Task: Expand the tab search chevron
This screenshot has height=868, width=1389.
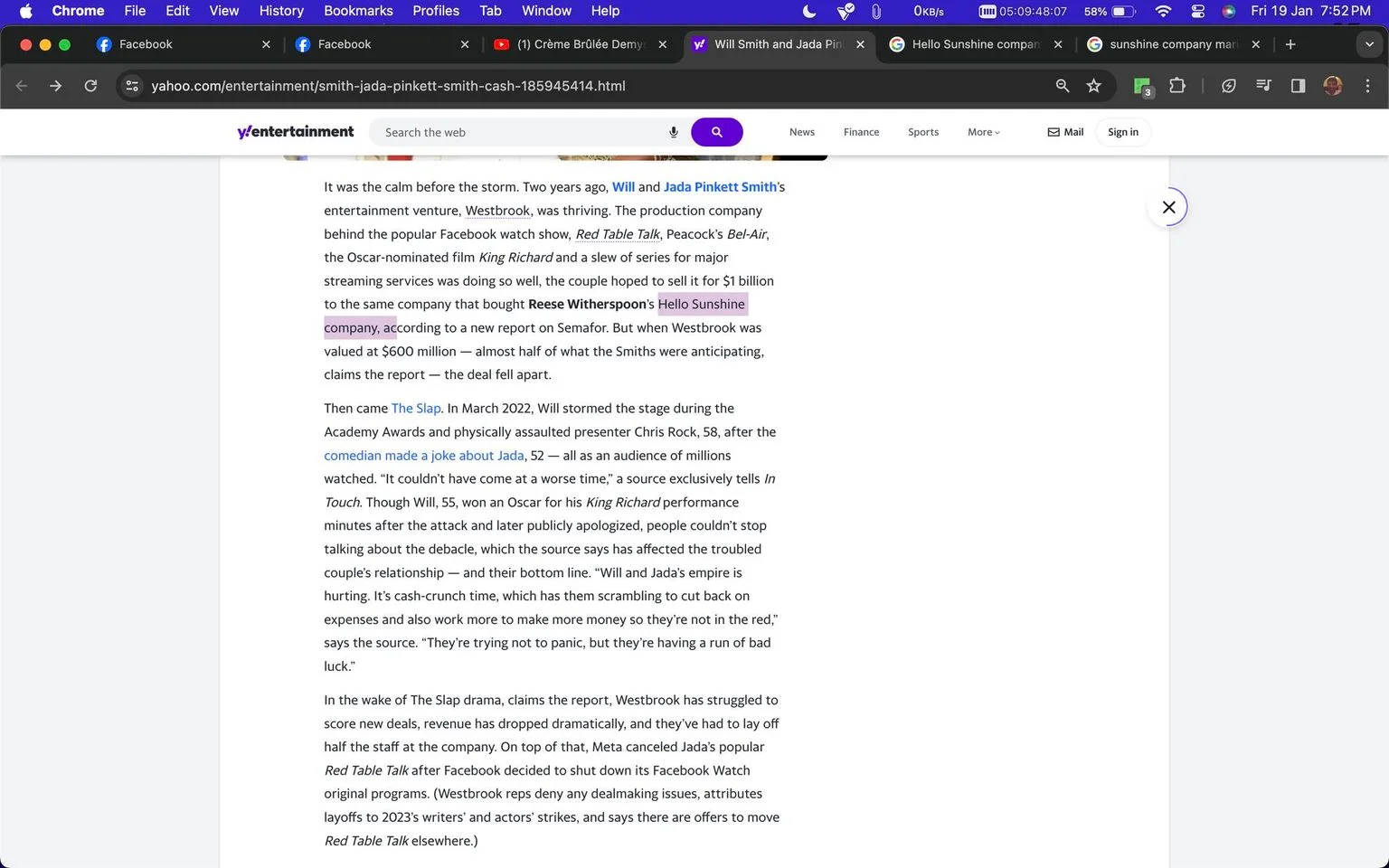Action: 1369,44
